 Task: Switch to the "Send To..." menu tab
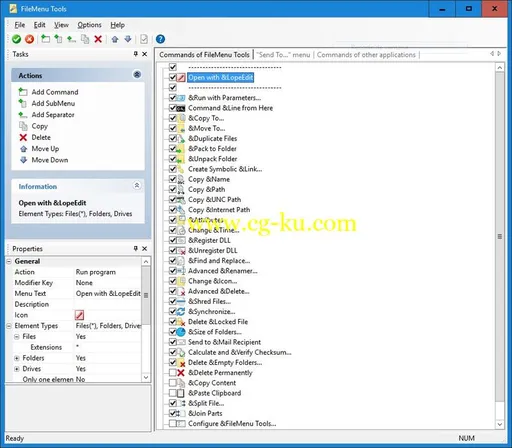[283, 55]
